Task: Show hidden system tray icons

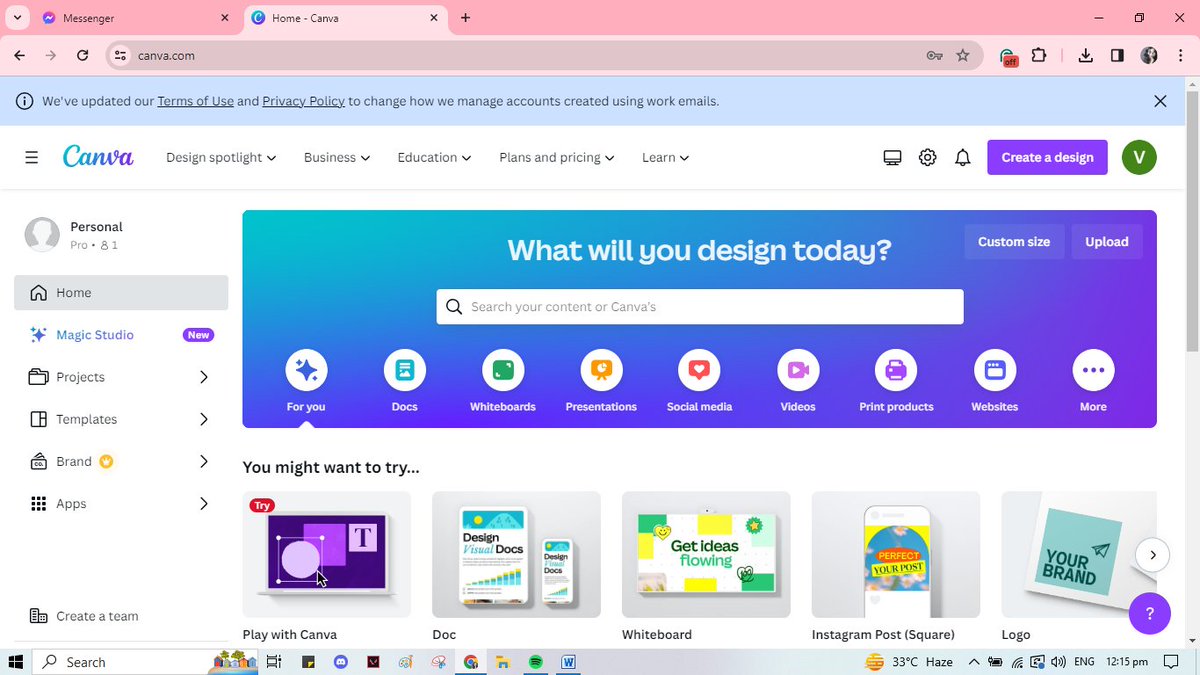Action: [974, 662]
